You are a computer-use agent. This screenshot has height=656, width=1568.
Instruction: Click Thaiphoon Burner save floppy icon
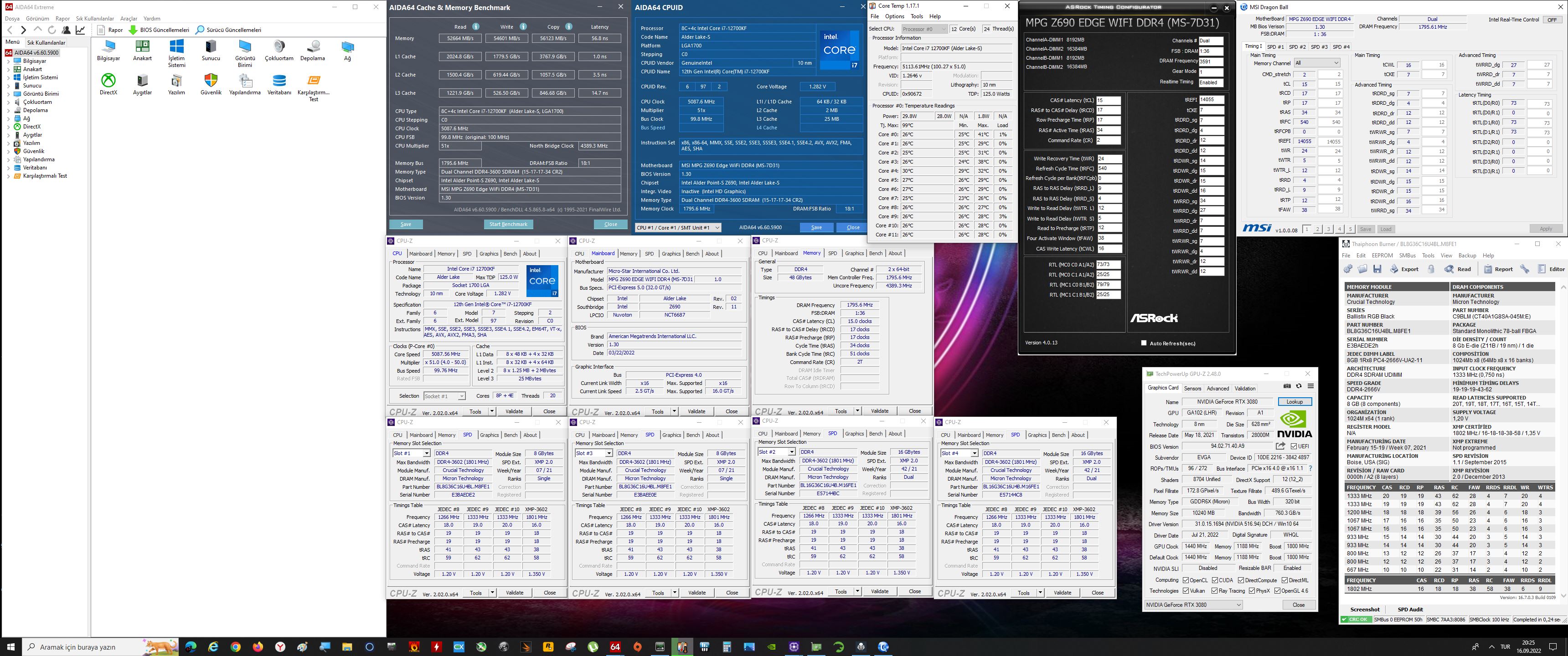(x=1377, y=269)
